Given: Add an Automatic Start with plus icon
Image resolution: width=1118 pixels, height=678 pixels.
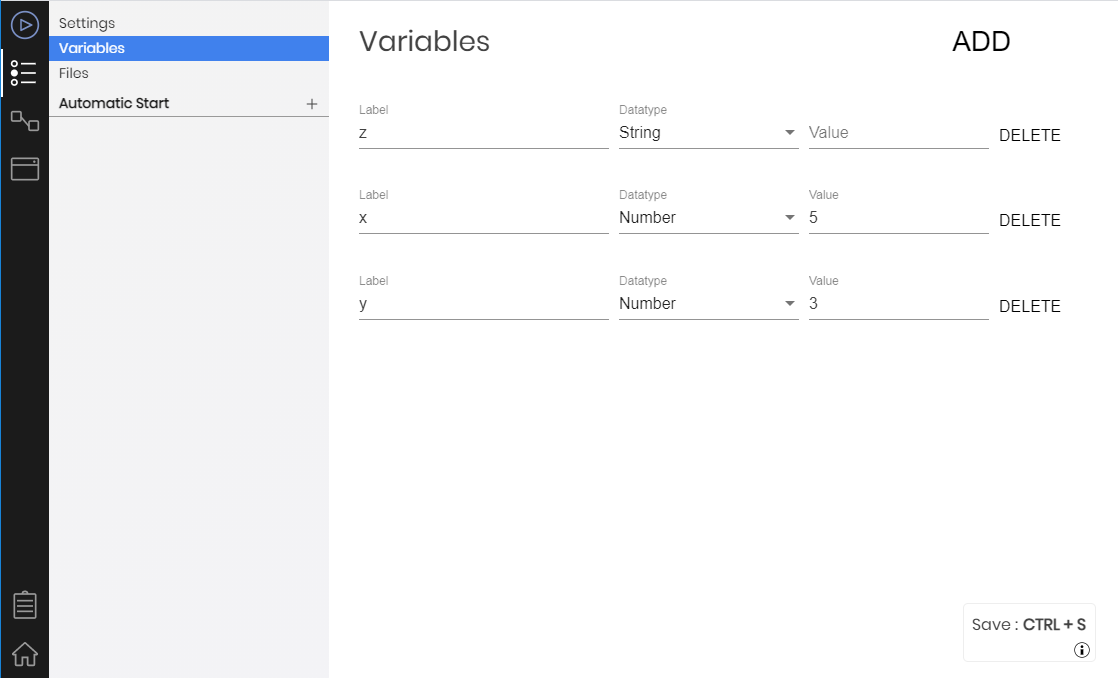Looking at the screenshot, I should (312, 104).
